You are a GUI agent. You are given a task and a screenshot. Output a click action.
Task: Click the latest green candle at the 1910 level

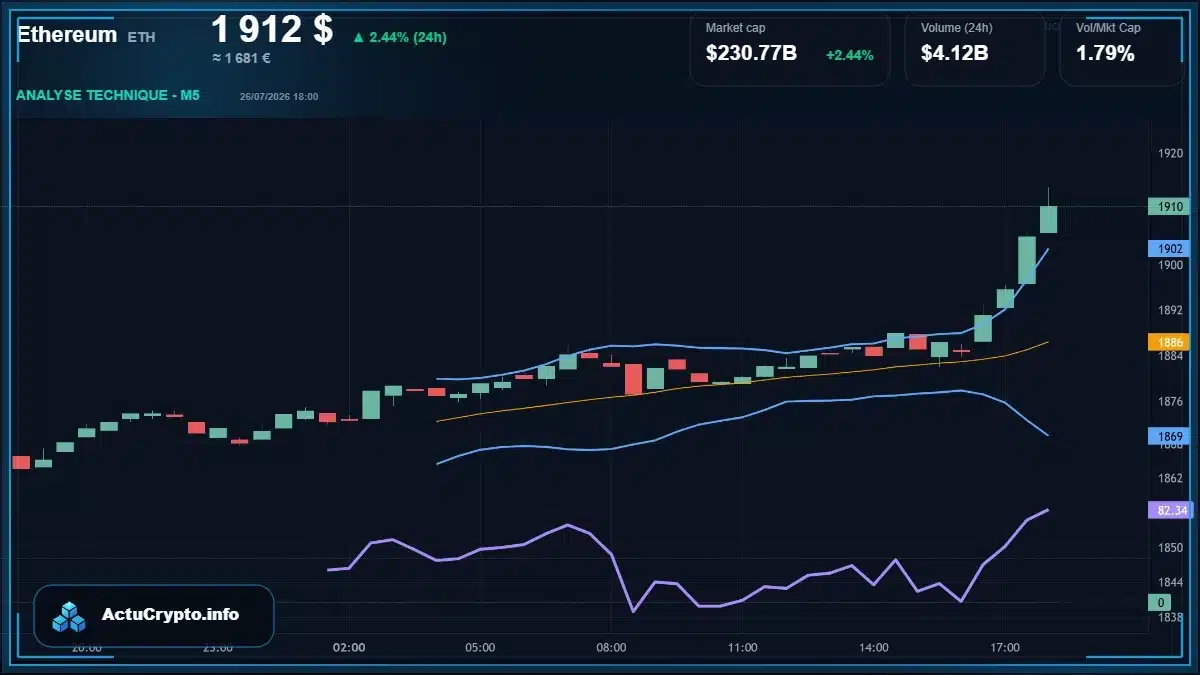1048,219
